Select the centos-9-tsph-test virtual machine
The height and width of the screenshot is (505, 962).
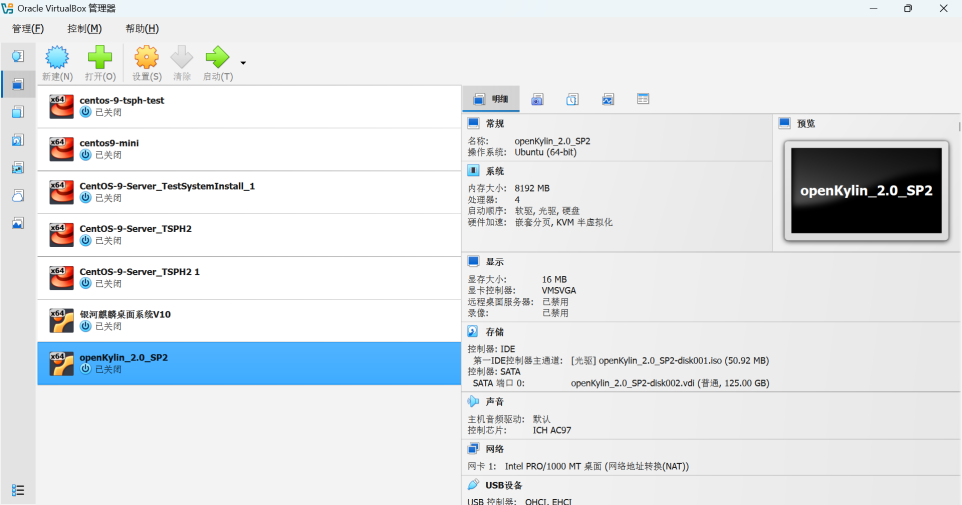click(x=249, y=107)
